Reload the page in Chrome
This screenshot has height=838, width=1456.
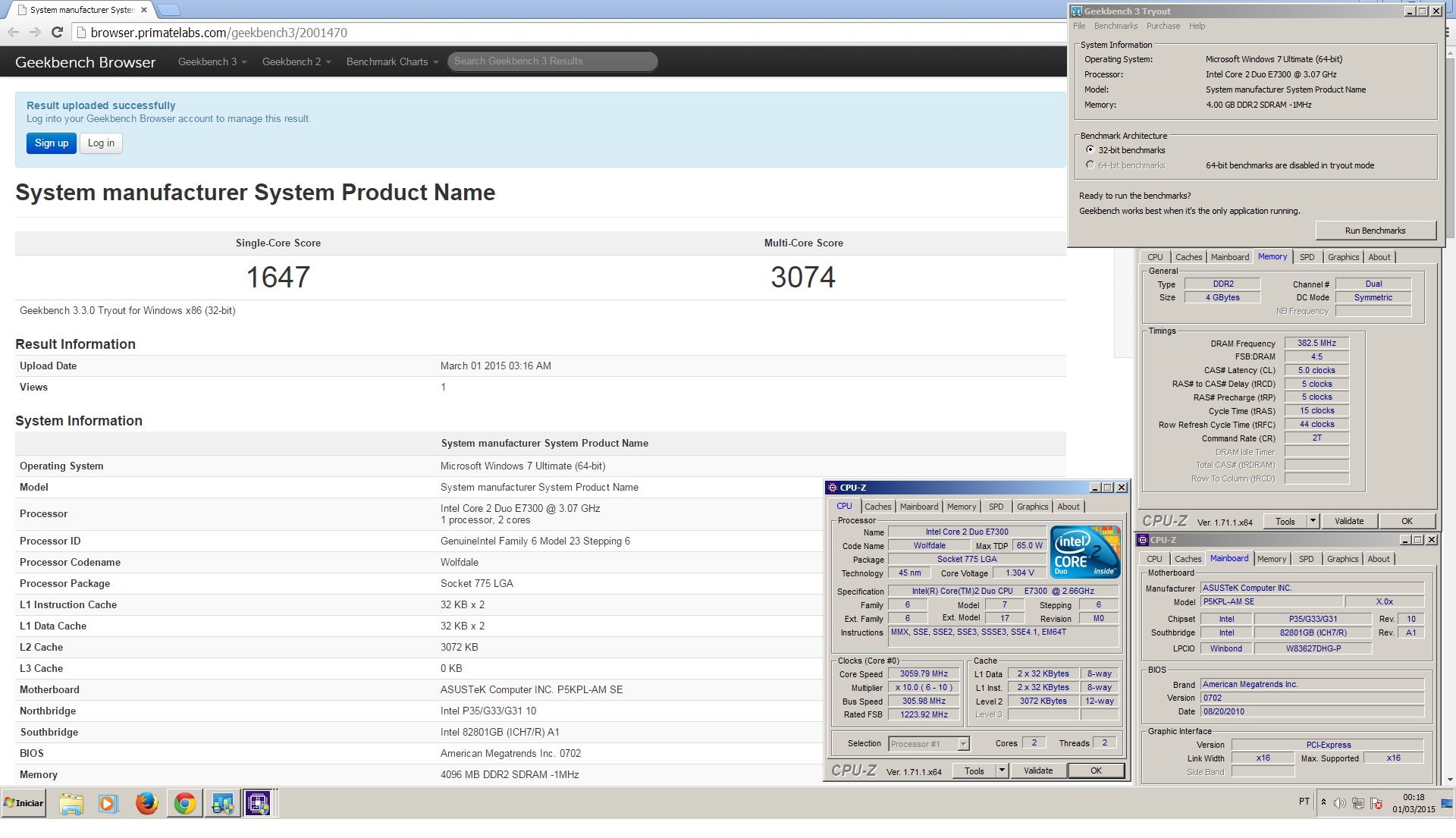point(57,32)
